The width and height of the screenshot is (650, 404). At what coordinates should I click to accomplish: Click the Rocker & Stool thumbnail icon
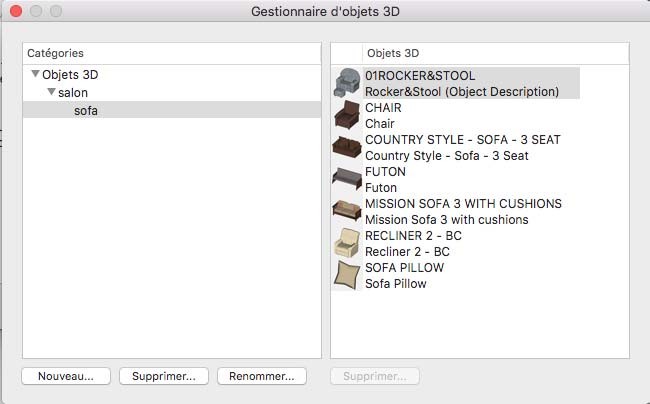click(346, 83)
